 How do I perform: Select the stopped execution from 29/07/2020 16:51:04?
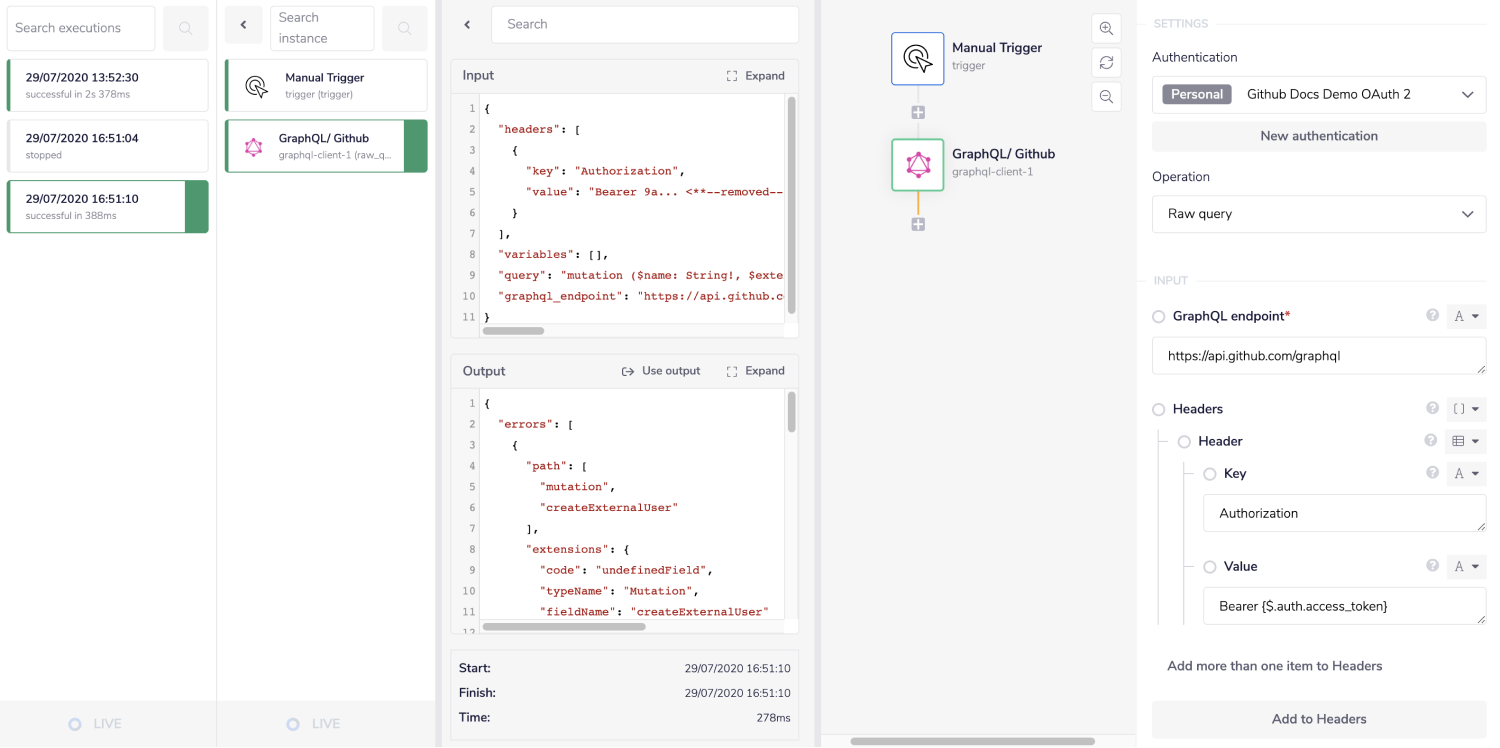pos(107,146)
